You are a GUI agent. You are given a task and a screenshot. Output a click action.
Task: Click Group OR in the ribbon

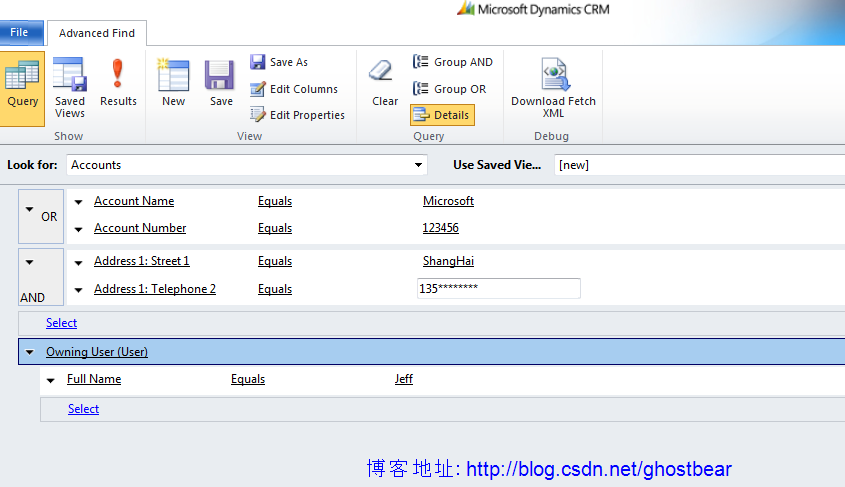click(x=449, y=89)
